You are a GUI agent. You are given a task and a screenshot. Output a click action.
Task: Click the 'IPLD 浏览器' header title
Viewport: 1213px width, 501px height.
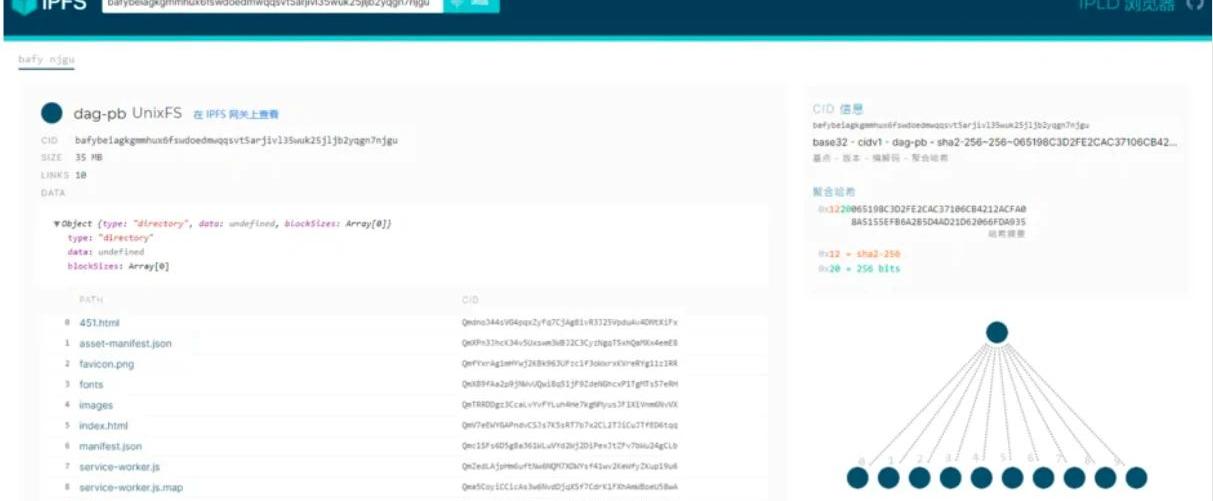[x=1128, y=5]
